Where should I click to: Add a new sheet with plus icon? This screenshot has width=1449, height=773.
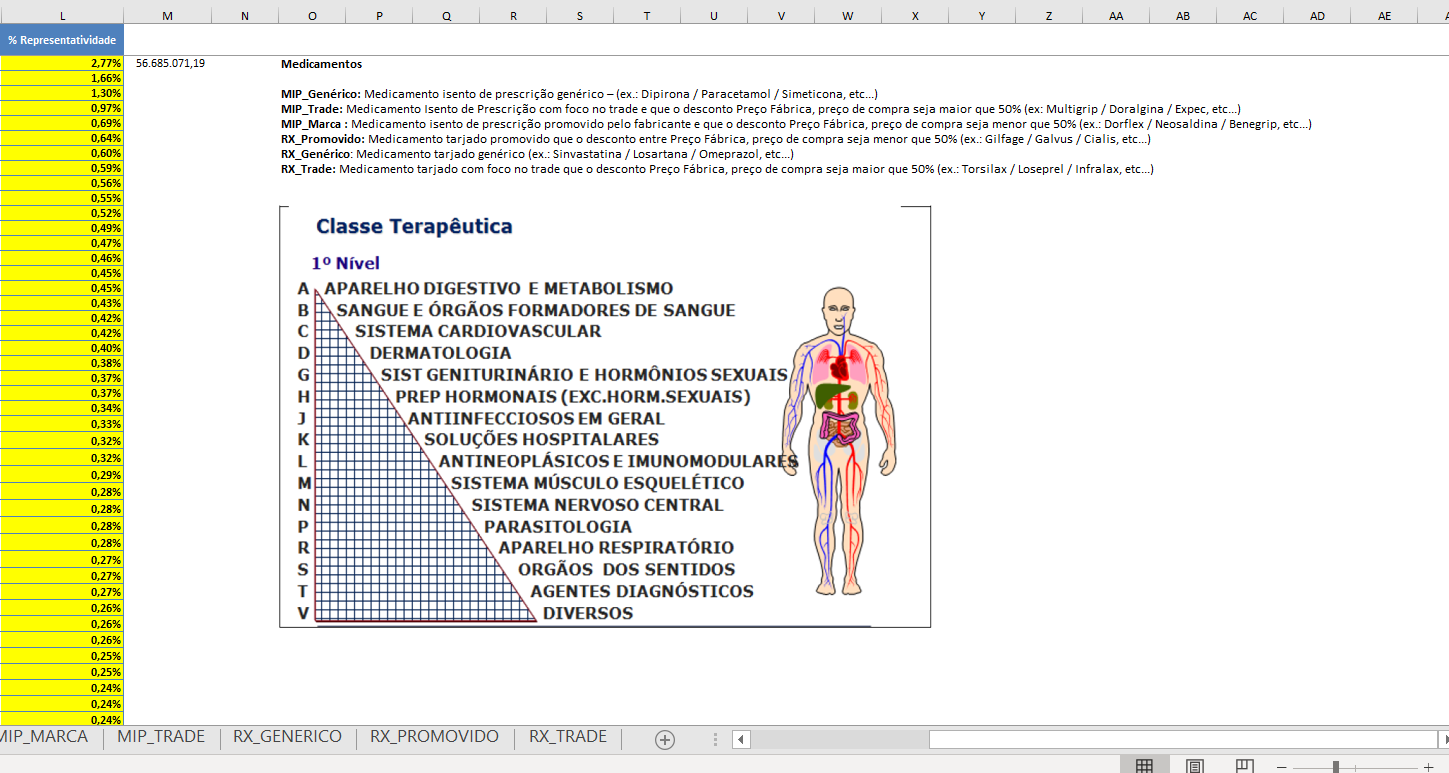(x=665, y=739)
